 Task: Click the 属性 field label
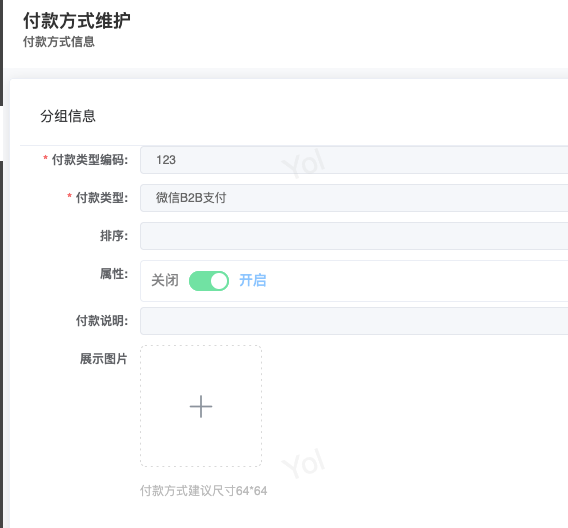click(114, 274)
